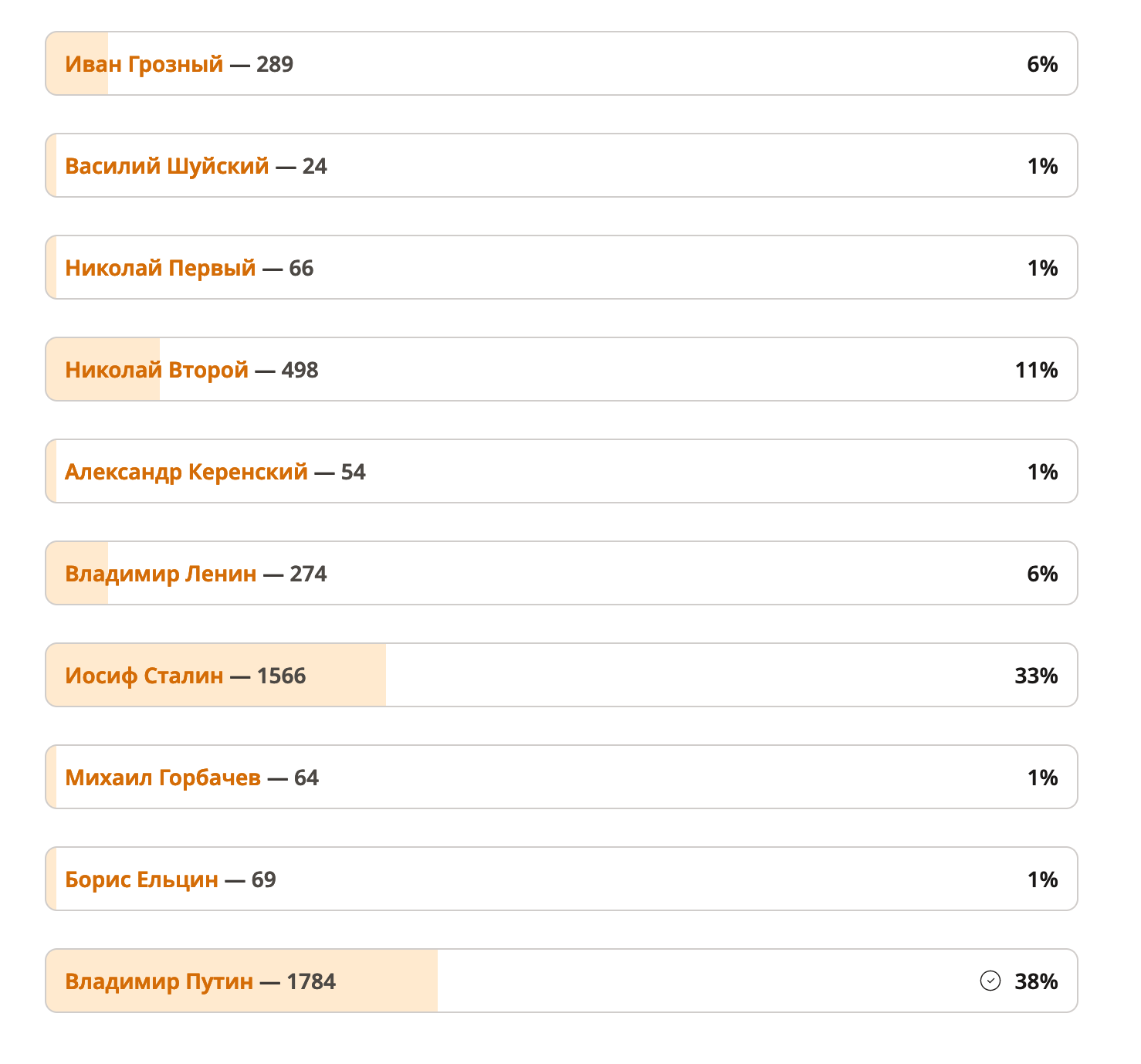Image resolution: width=1141 pixels, height=1064 pixels.
Task: Select the Николай Первый option
Action: click(561, 267)
